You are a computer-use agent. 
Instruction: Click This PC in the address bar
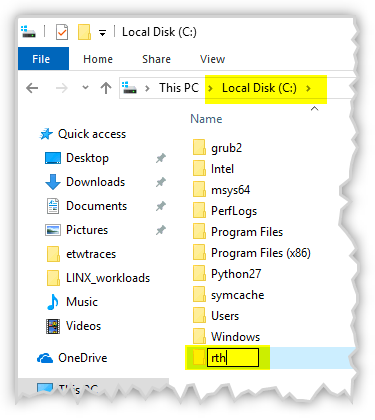(179, 88)
